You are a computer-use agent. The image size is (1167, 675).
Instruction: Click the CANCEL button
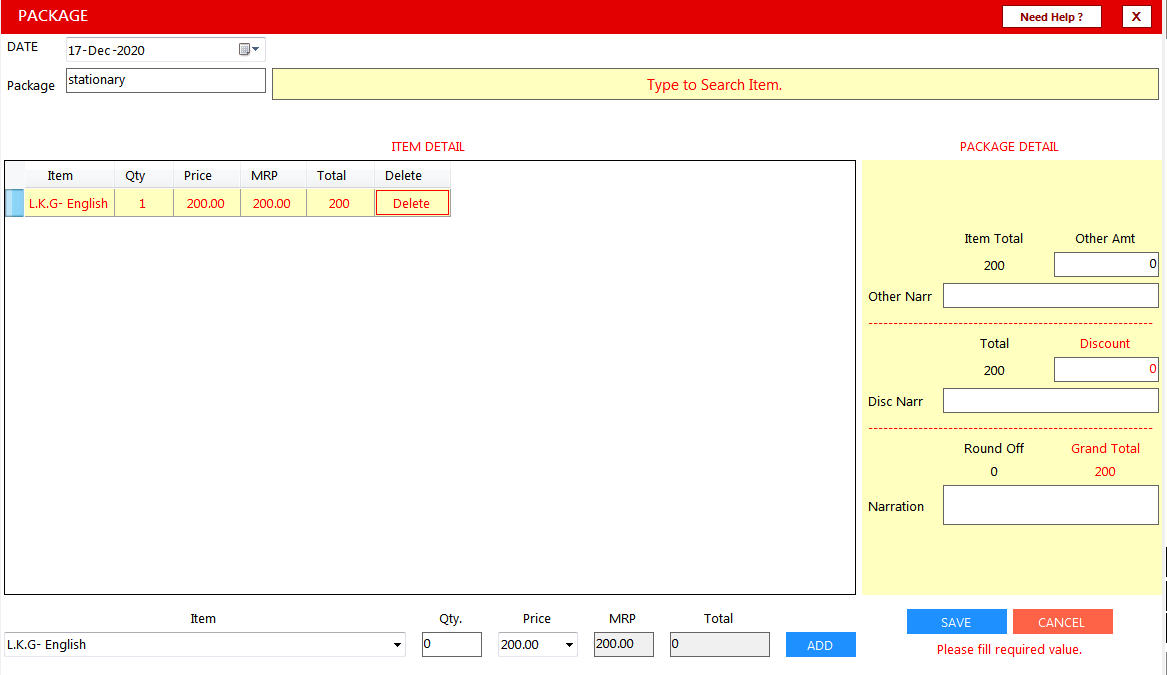(x=1062, y=621)
